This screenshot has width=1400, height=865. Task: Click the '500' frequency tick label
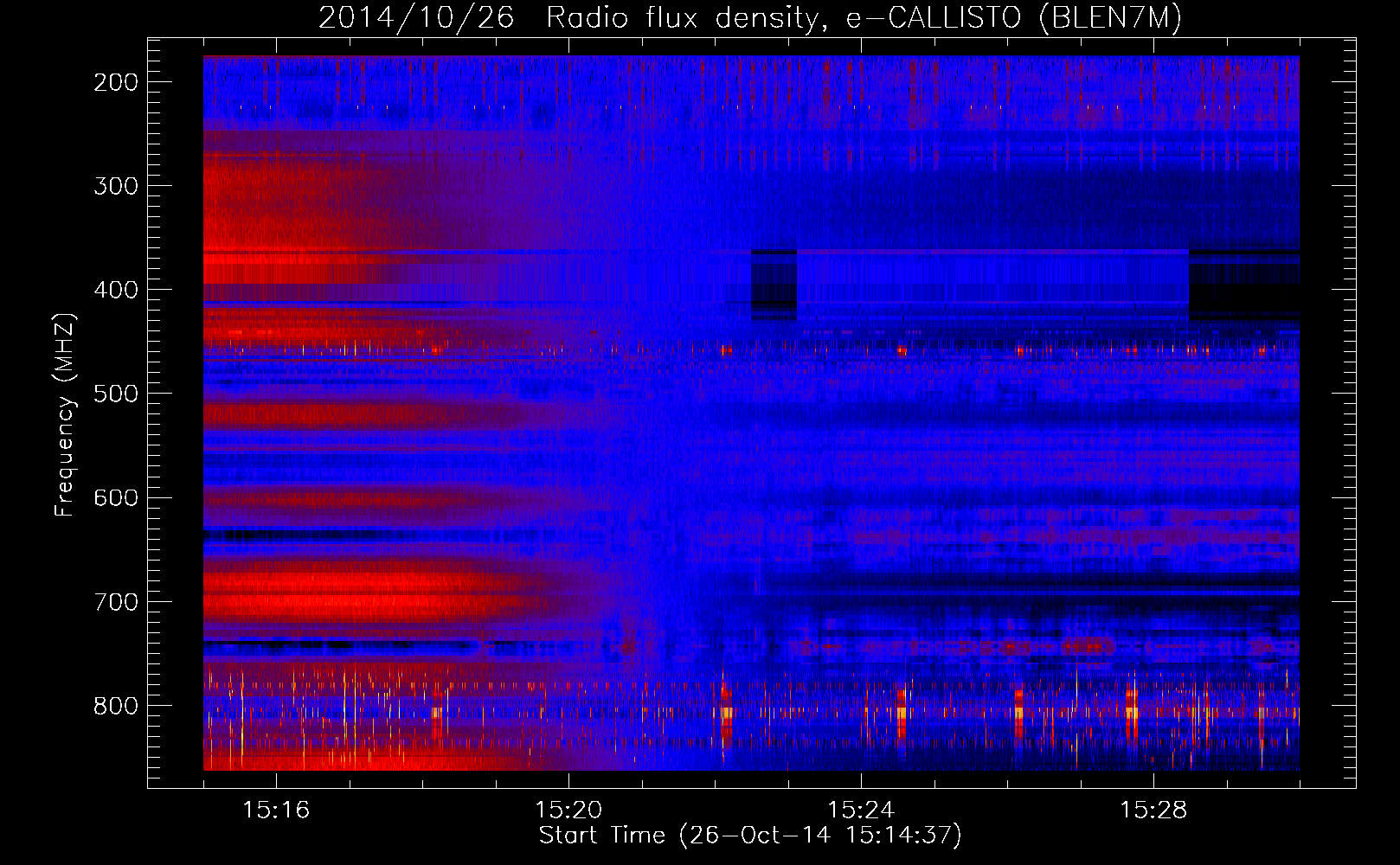[x=116, y=394]
